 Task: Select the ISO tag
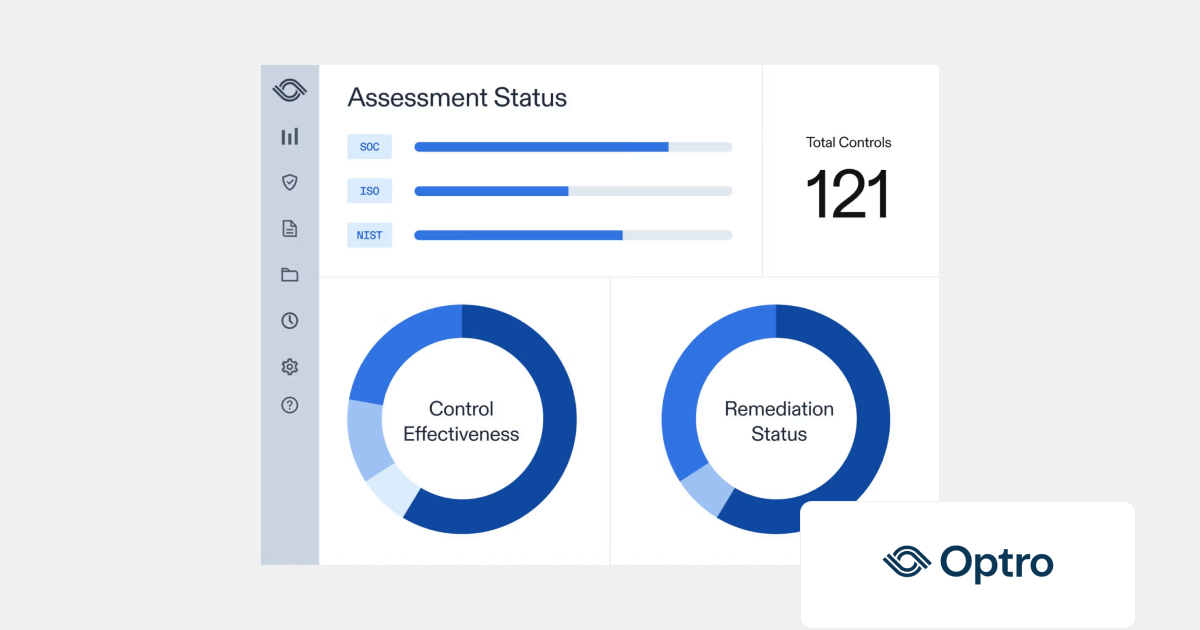370,191
